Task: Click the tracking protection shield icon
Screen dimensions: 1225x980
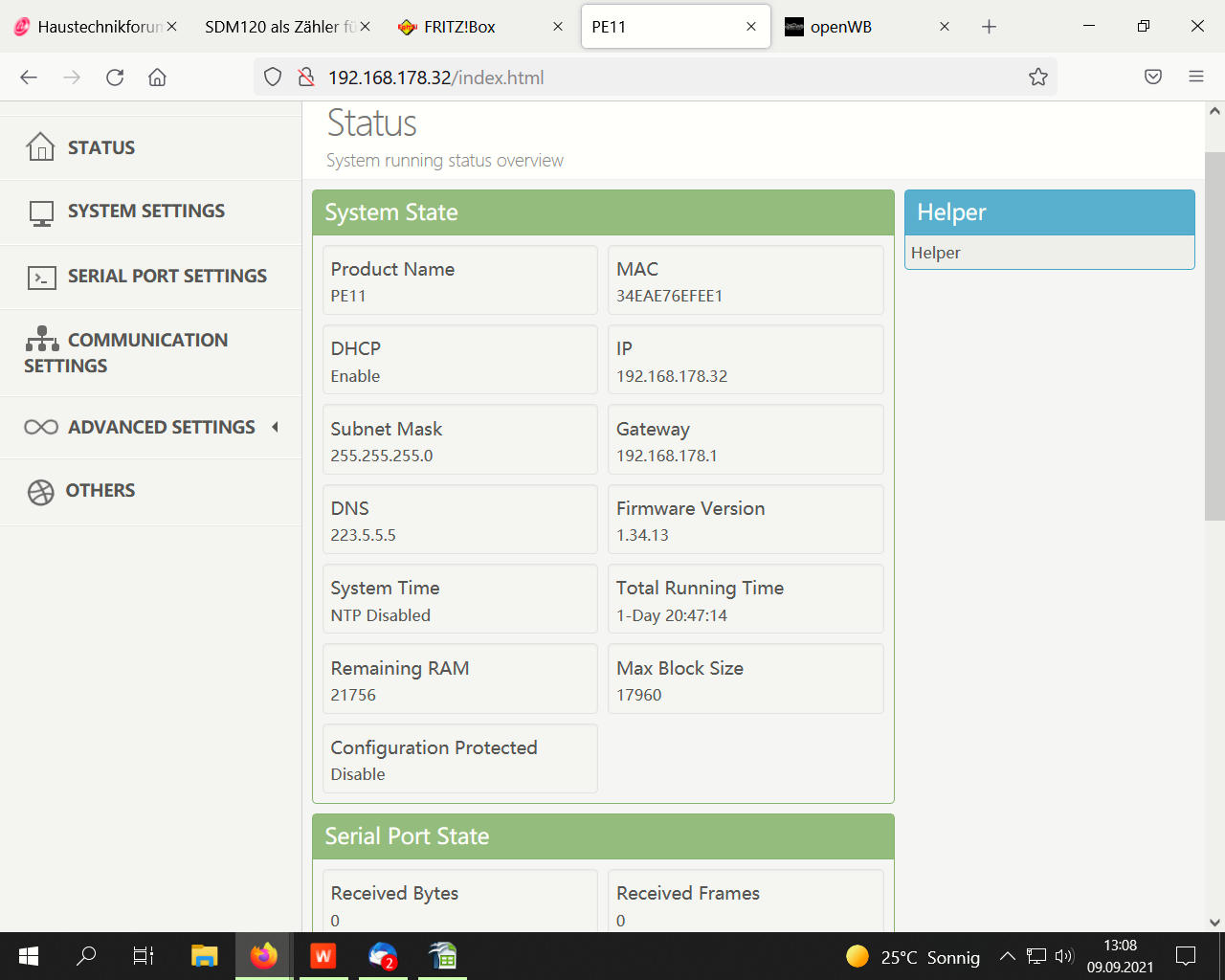Action: (273, 78)
